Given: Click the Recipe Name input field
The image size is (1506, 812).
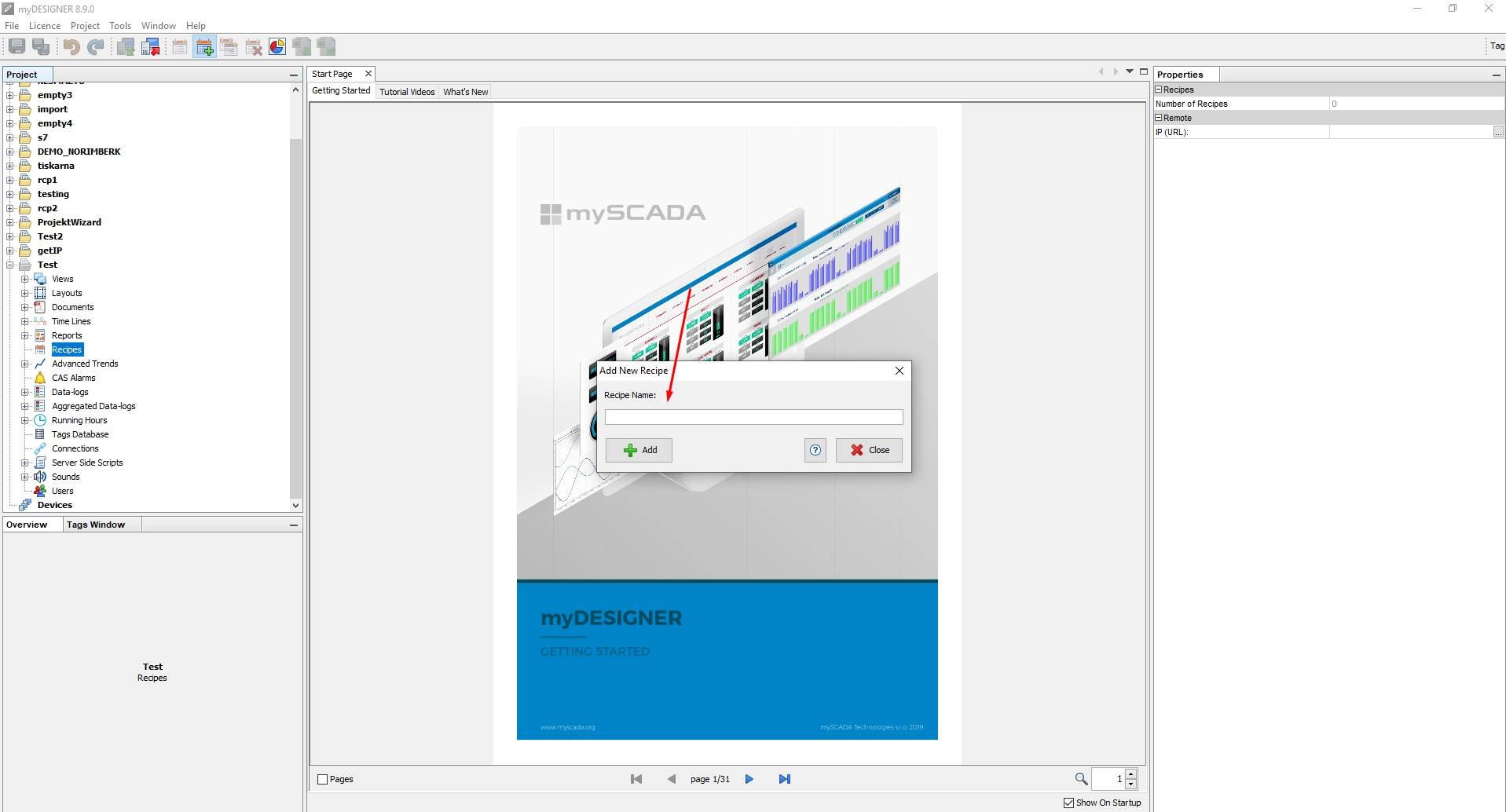Looking at the screenshot, I should 753,417.
